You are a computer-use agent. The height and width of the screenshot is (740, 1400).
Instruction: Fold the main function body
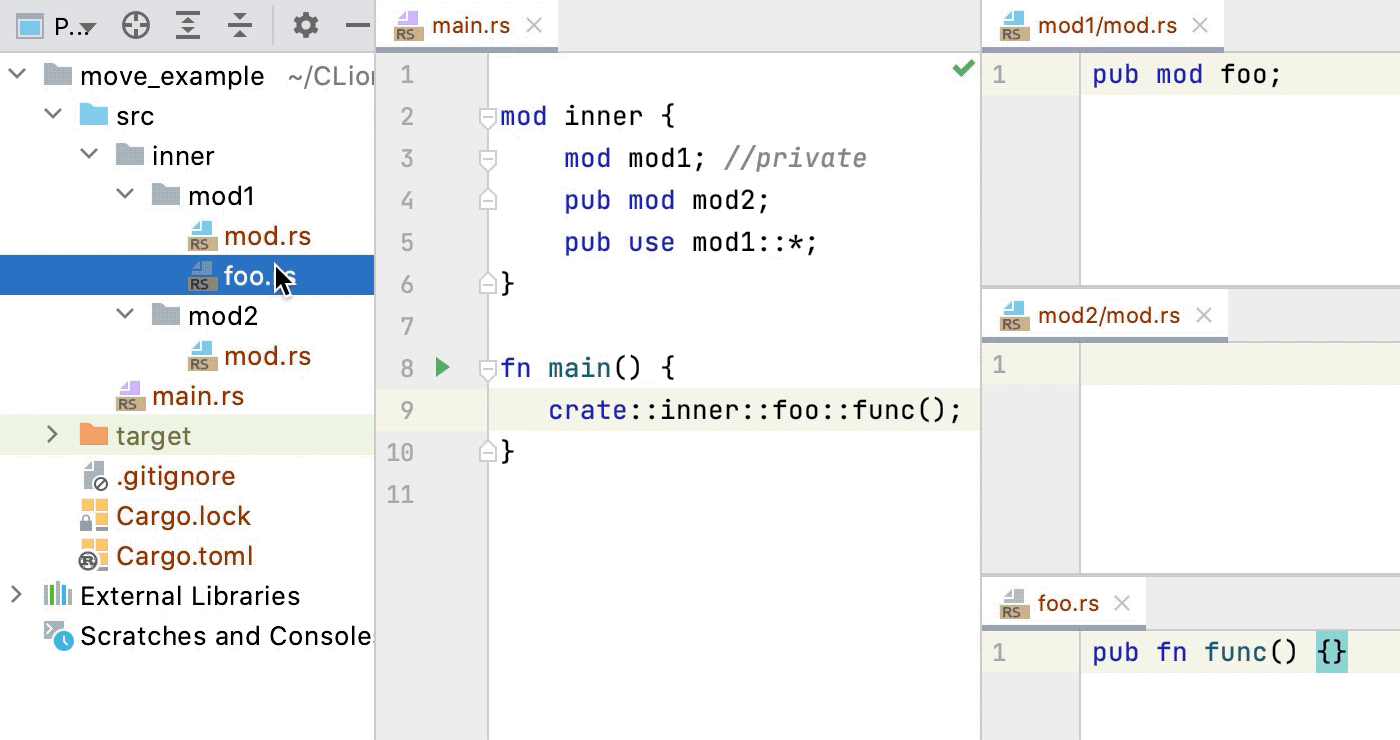pyautogui.click(x=487, y=368)
